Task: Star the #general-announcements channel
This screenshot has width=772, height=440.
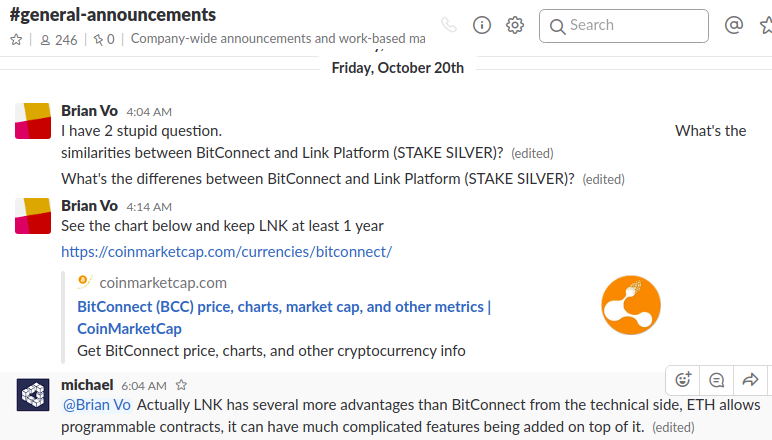Action: point(16,40)
